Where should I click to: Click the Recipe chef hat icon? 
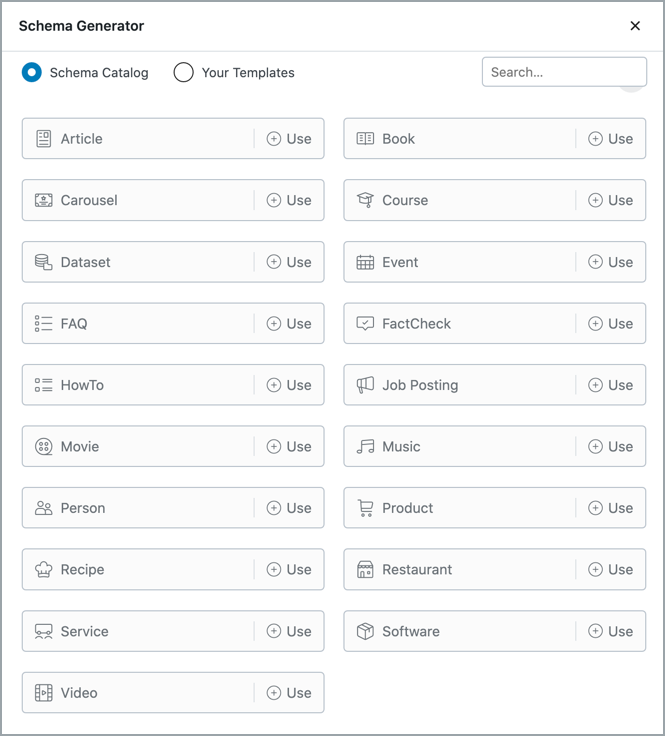pyautogui.click(x=44, y=569)
